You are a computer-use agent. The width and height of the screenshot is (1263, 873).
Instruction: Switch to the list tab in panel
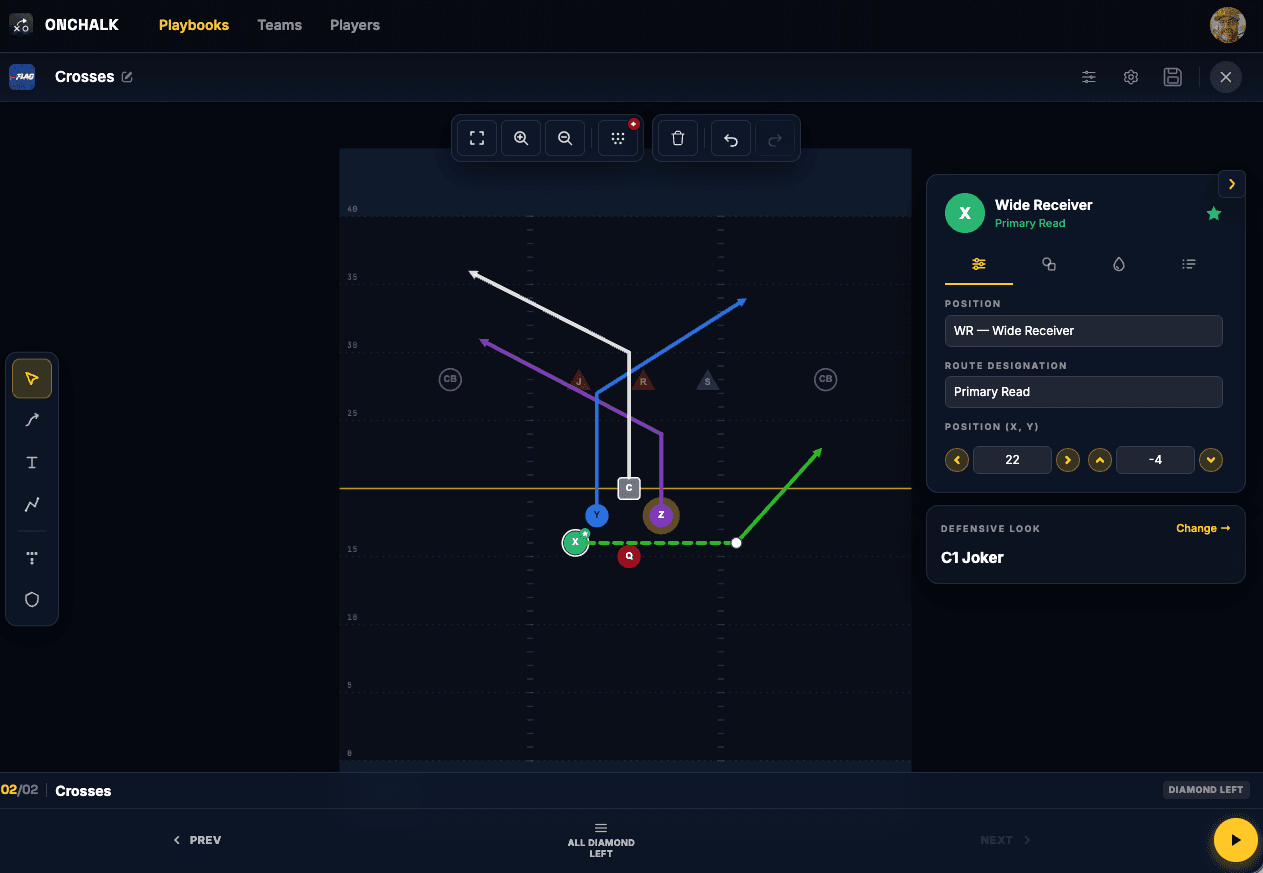click(1189, 264)
